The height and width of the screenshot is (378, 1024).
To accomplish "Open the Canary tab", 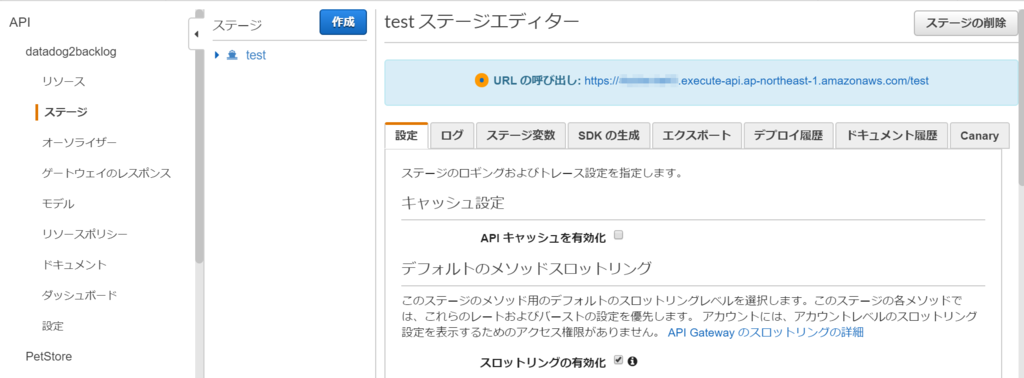I will coord(979,136).
